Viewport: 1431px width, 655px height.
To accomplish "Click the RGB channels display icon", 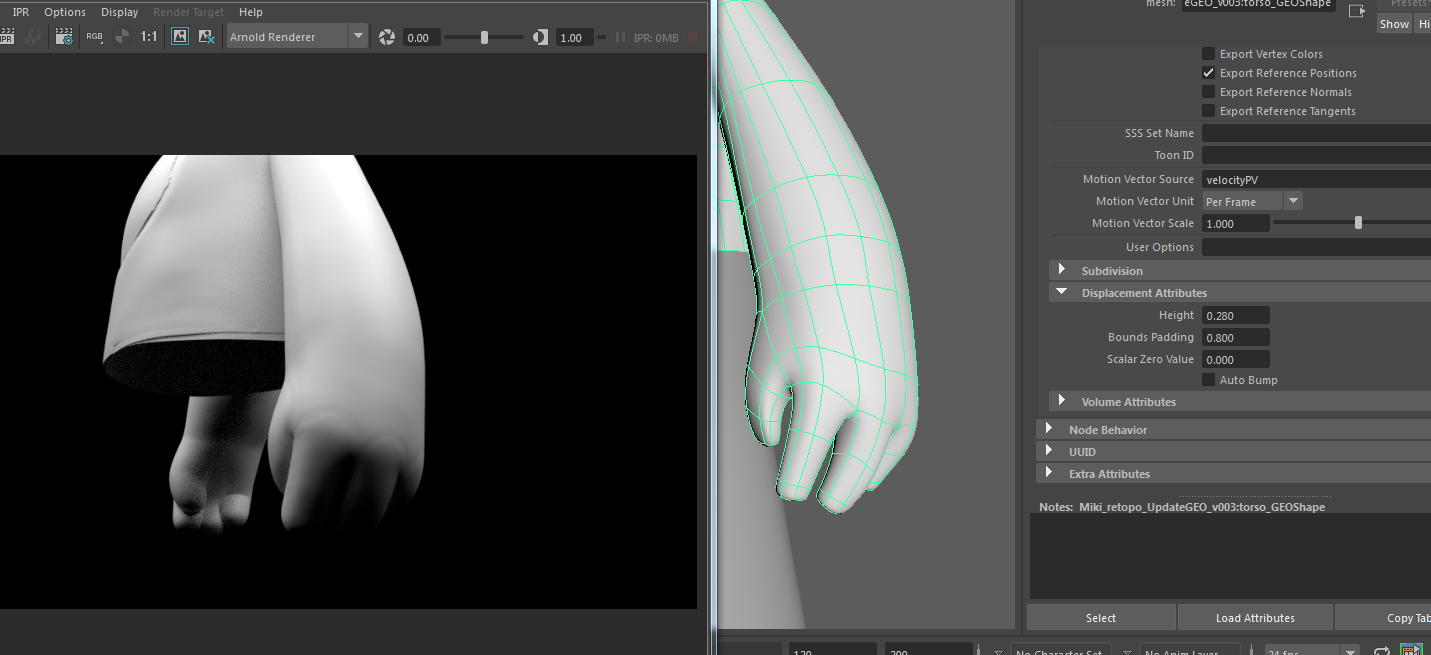I will coord(94,37).
